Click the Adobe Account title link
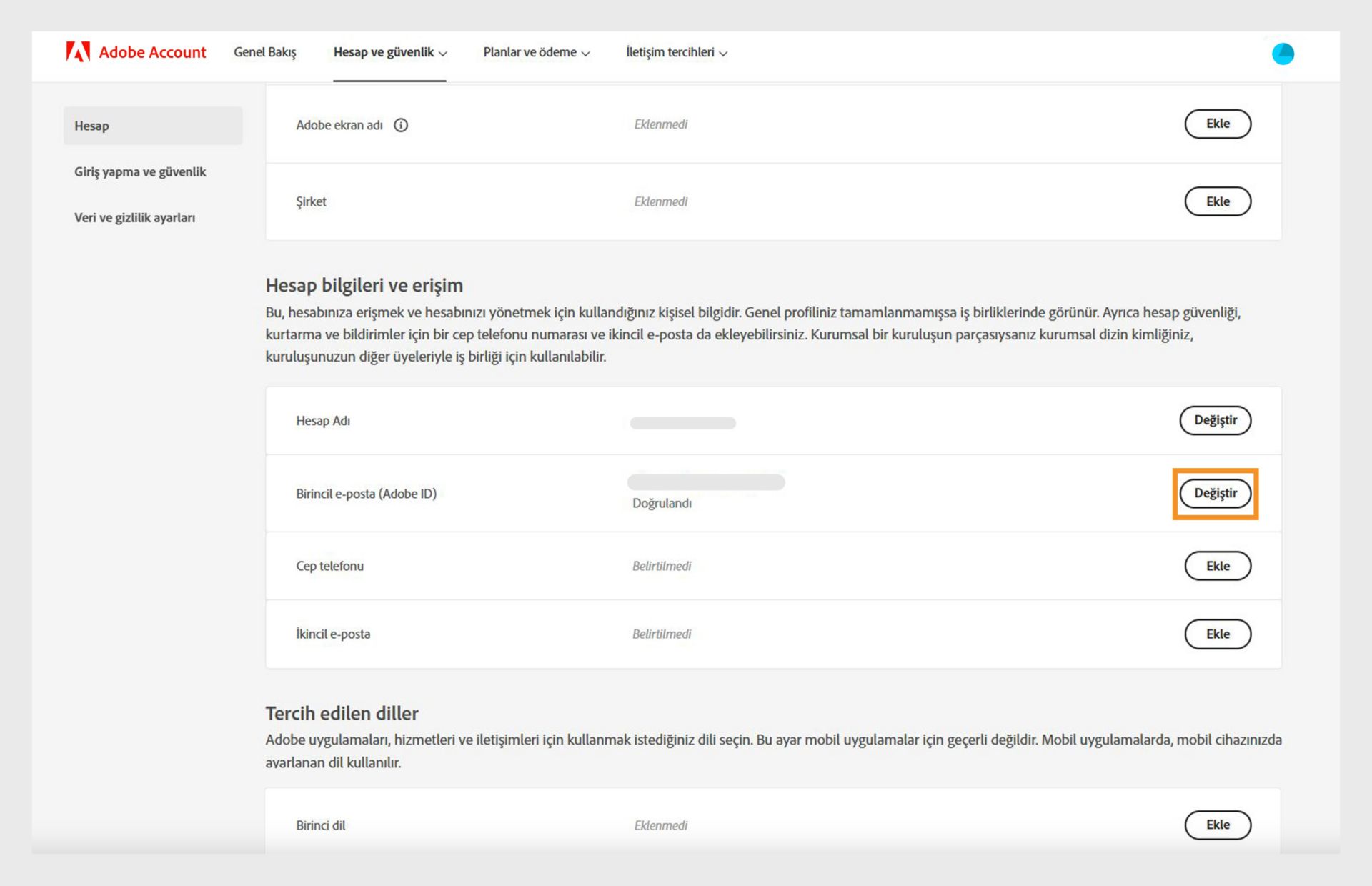Viewport: 1372px width, 886px height. click(152, 52)
